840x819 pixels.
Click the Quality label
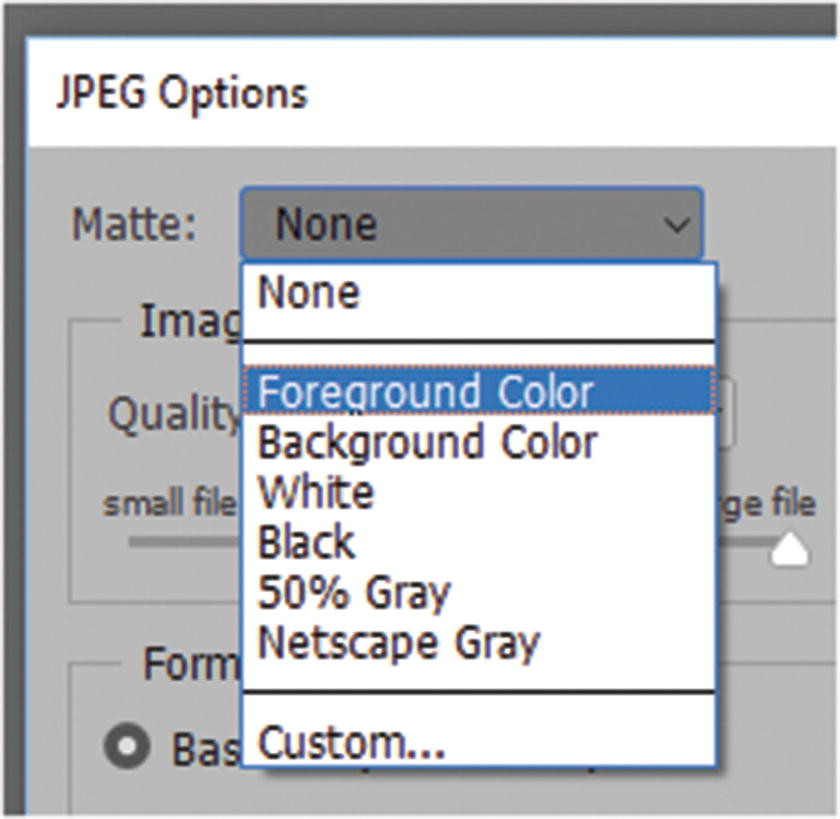pos(170,413)
